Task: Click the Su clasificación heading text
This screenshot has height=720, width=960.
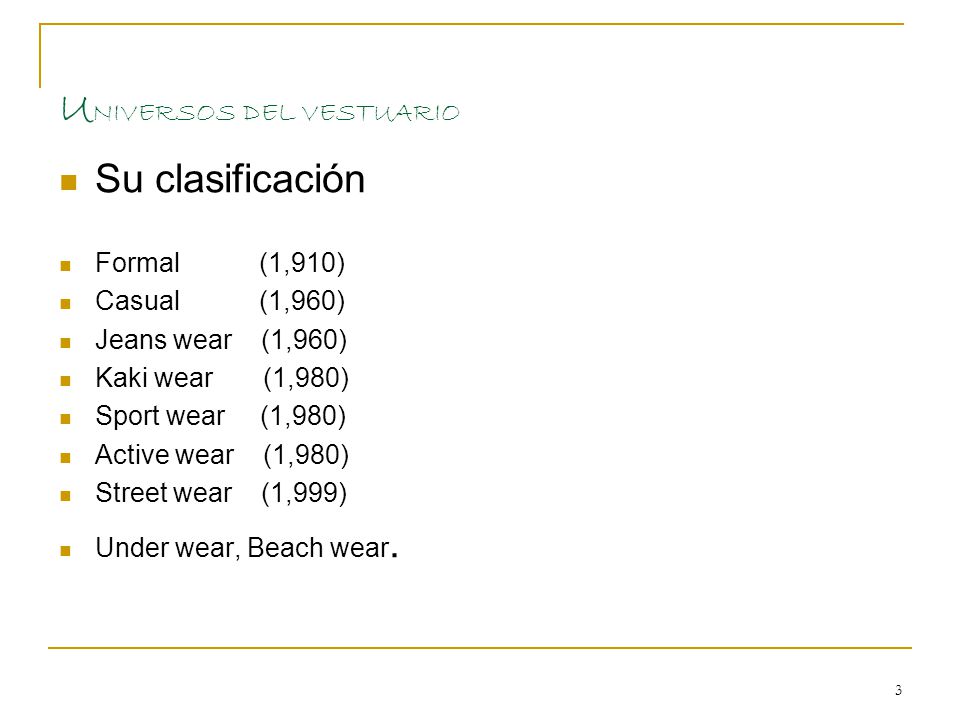Action: pos(230,179)
